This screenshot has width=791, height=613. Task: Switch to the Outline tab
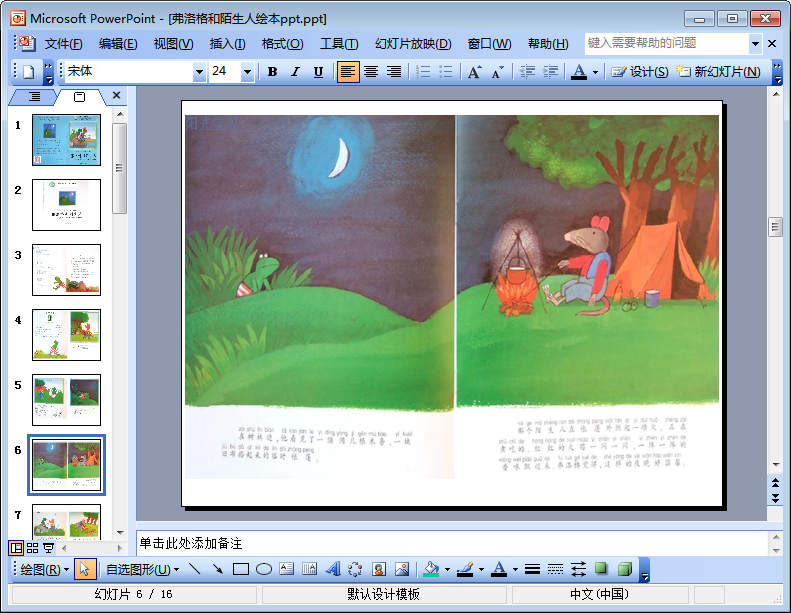click(x=34, y=96)
